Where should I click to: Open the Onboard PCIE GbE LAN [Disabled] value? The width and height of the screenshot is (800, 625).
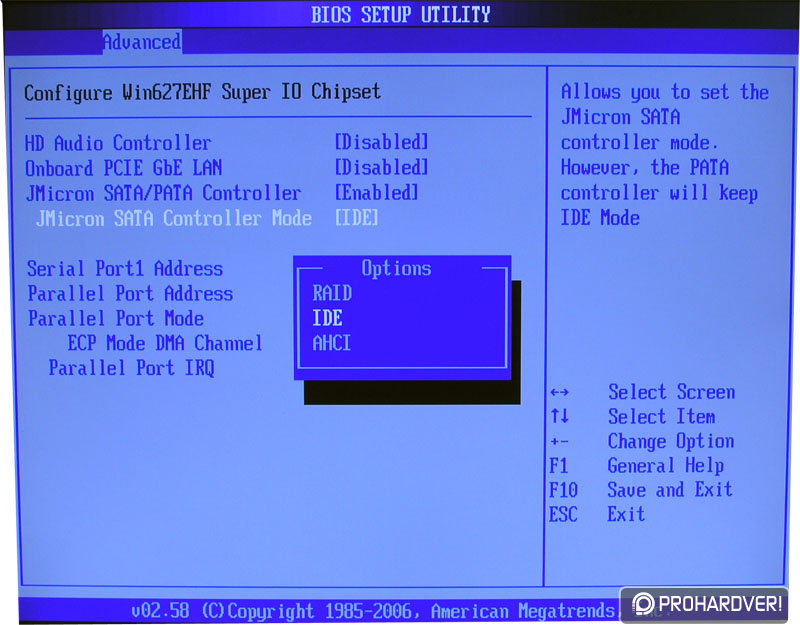click(x=381, y=167)
